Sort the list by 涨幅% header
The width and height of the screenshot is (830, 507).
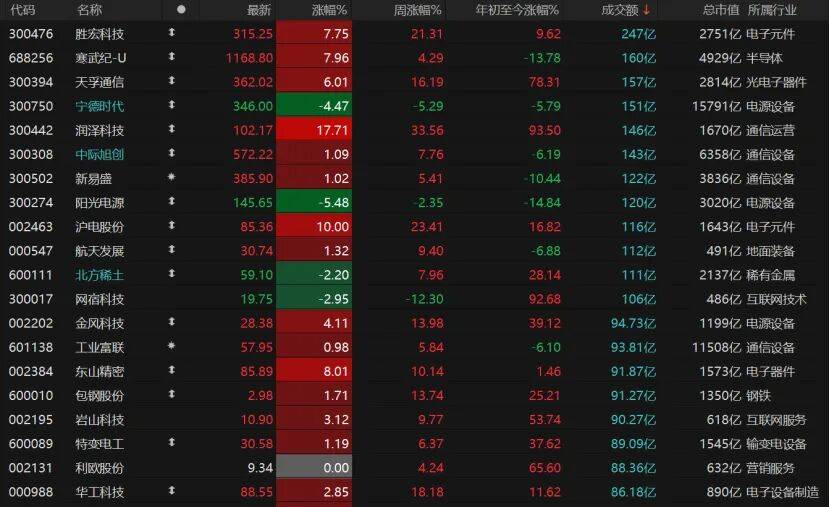(x=327, y=10)
